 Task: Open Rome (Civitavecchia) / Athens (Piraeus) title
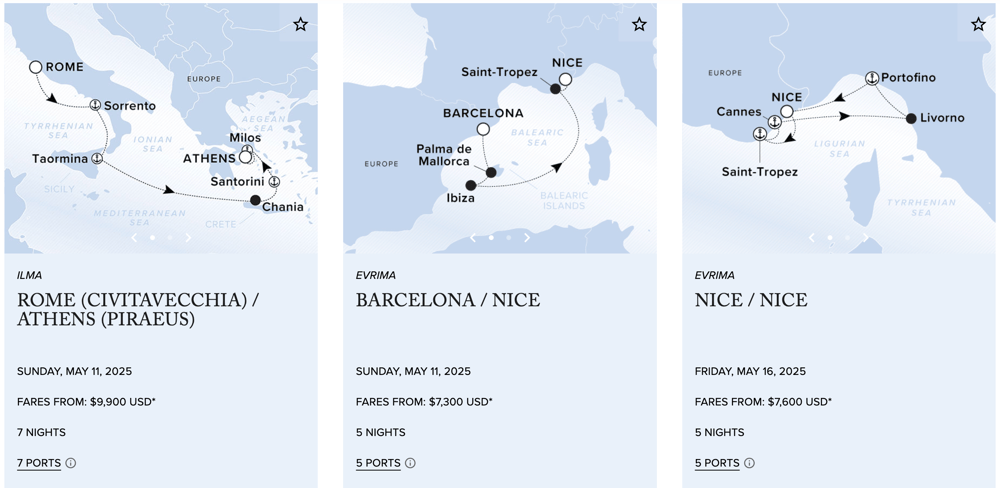click(138, 309)
